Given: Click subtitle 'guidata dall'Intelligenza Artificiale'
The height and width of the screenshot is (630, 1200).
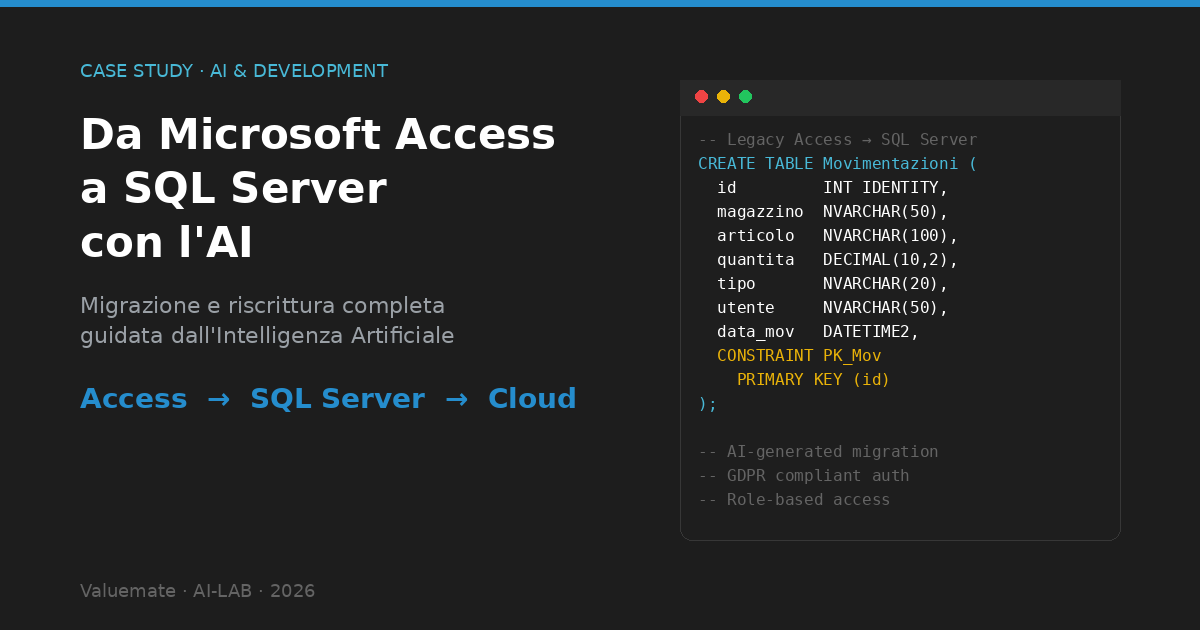Looking at the screenshot, I should (267, 335).
